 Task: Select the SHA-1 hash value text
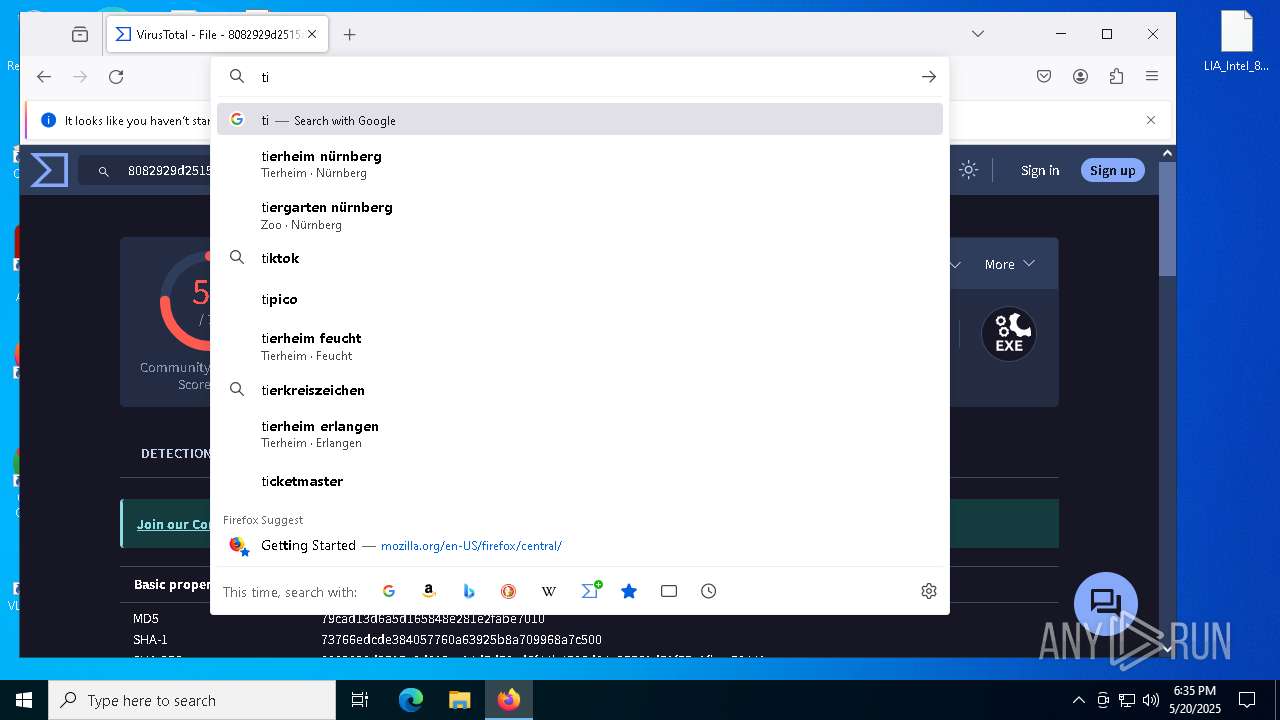461,639
